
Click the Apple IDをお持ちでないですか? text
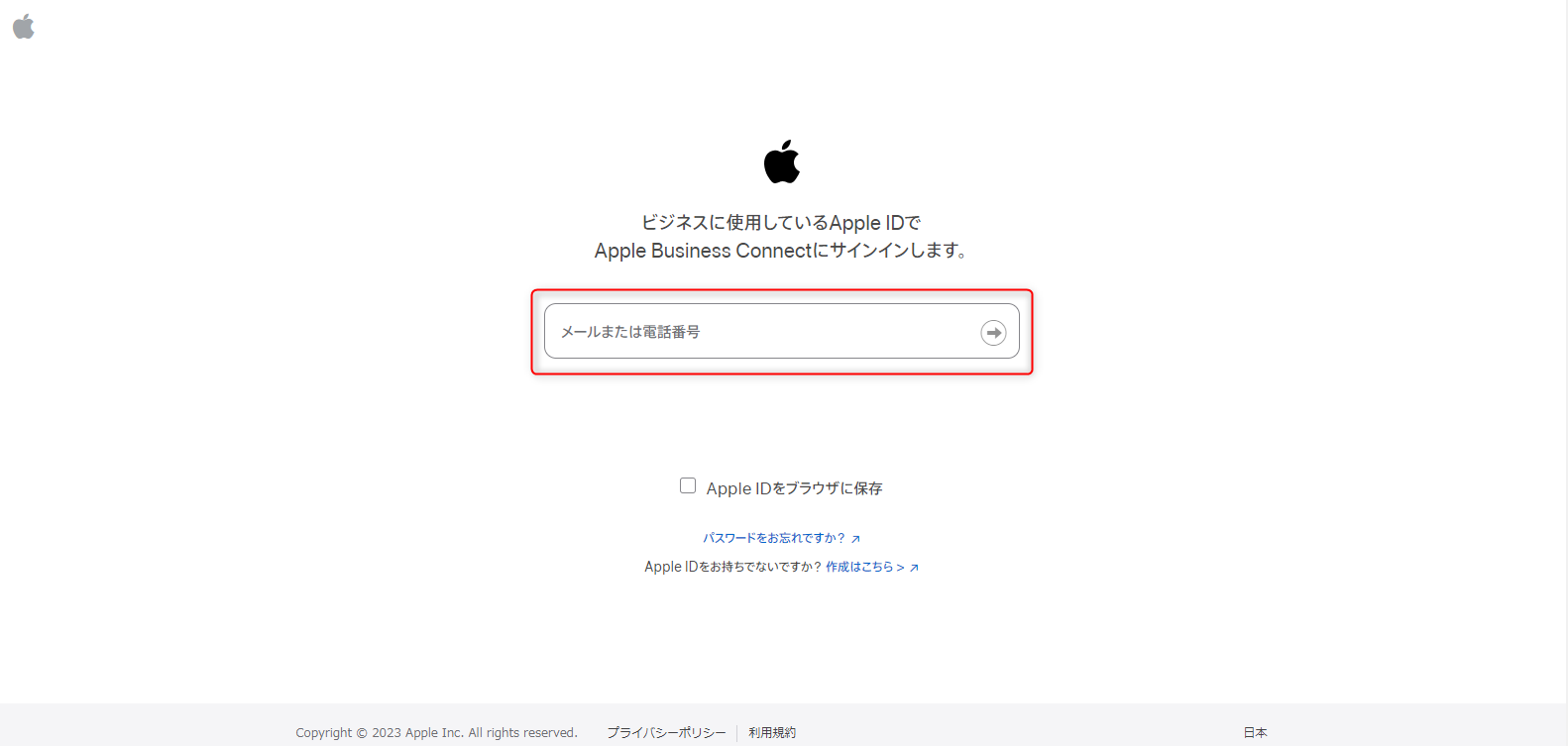(x=732, y=567)
